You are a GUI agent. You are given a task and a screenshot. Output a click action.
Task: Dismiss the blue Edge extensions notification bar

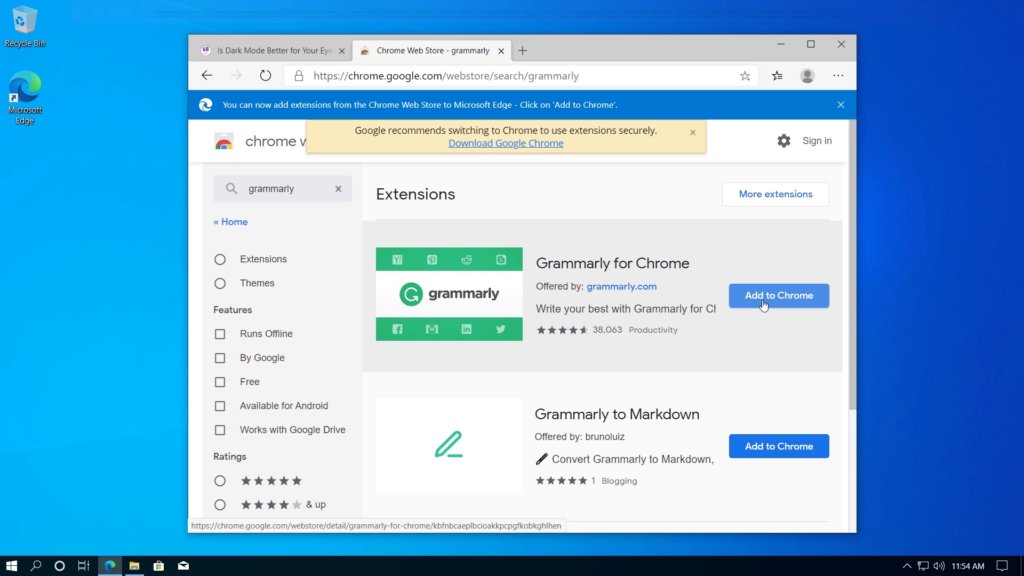tap(840, 104)
